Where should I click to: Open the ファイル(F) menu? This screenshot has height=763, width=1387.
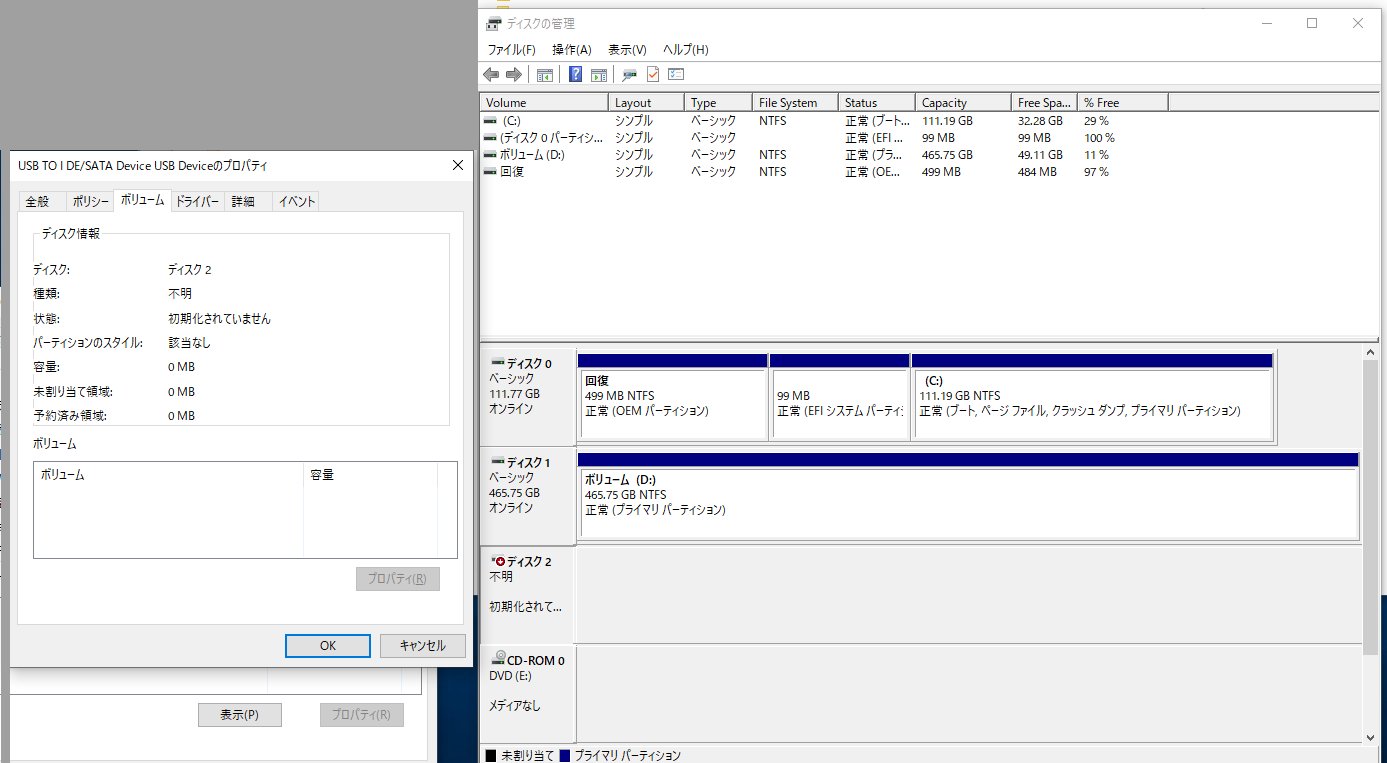[511, 50]
